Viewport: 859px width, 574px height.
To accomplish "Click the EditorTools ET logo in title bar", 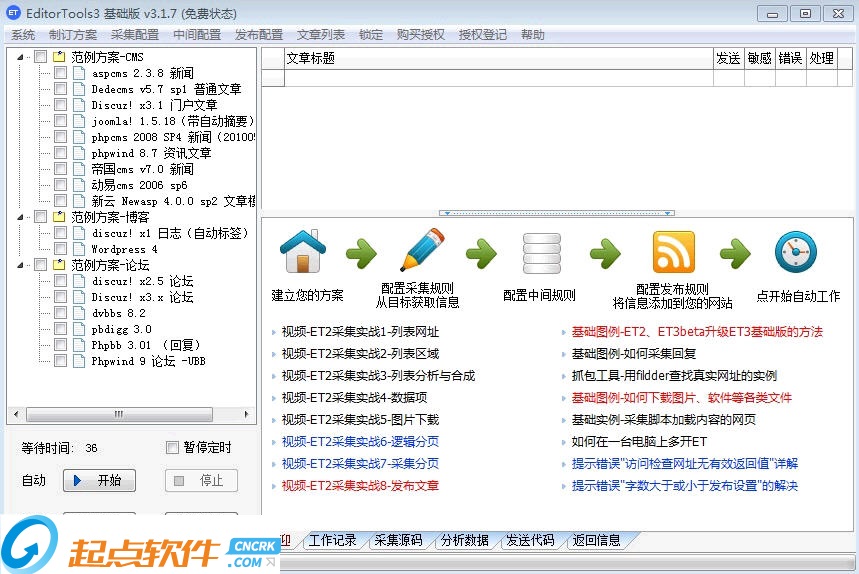I will [13, 13].
